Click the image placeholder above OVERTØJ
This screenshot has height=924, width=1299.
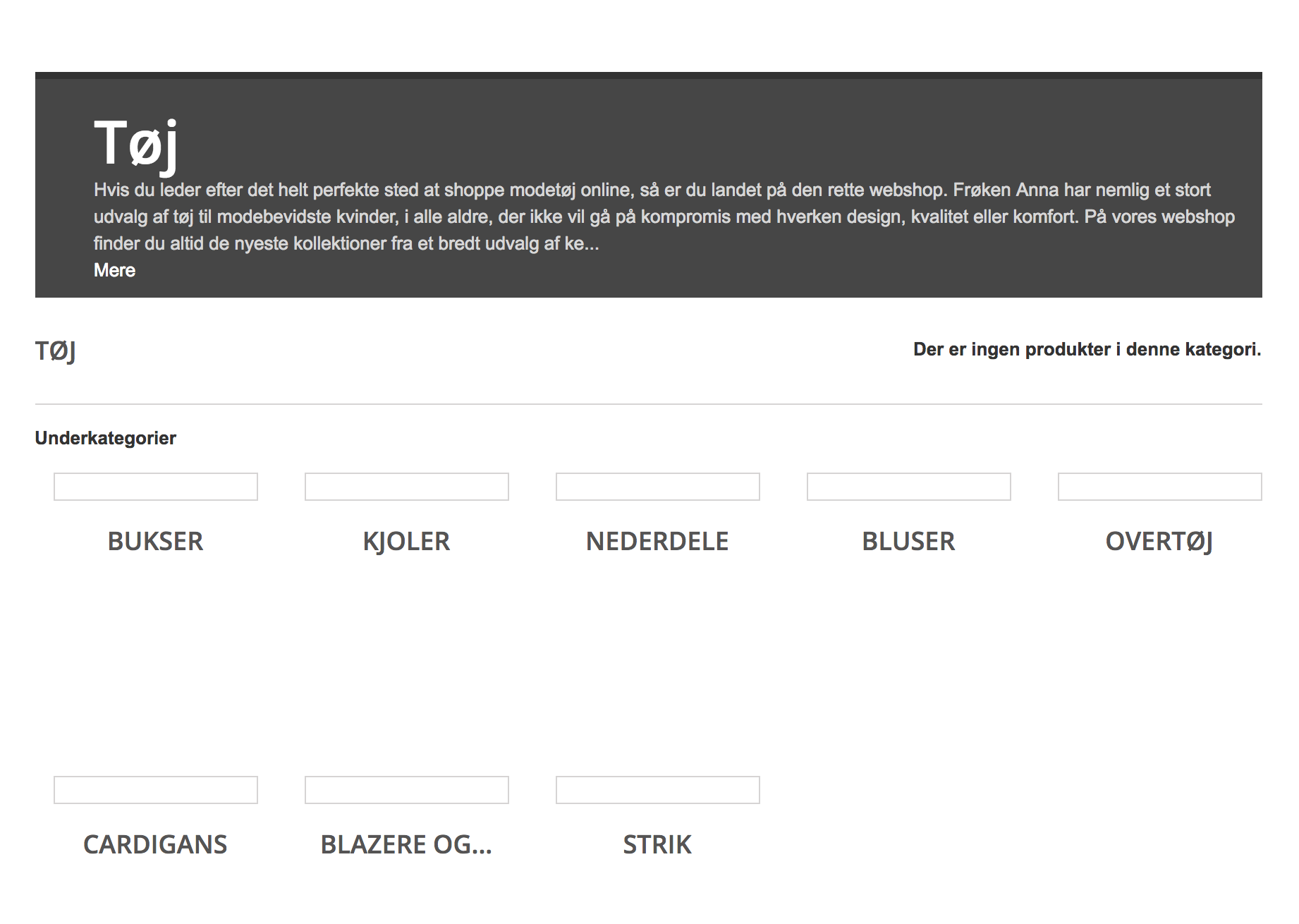tap(1160, 487)
